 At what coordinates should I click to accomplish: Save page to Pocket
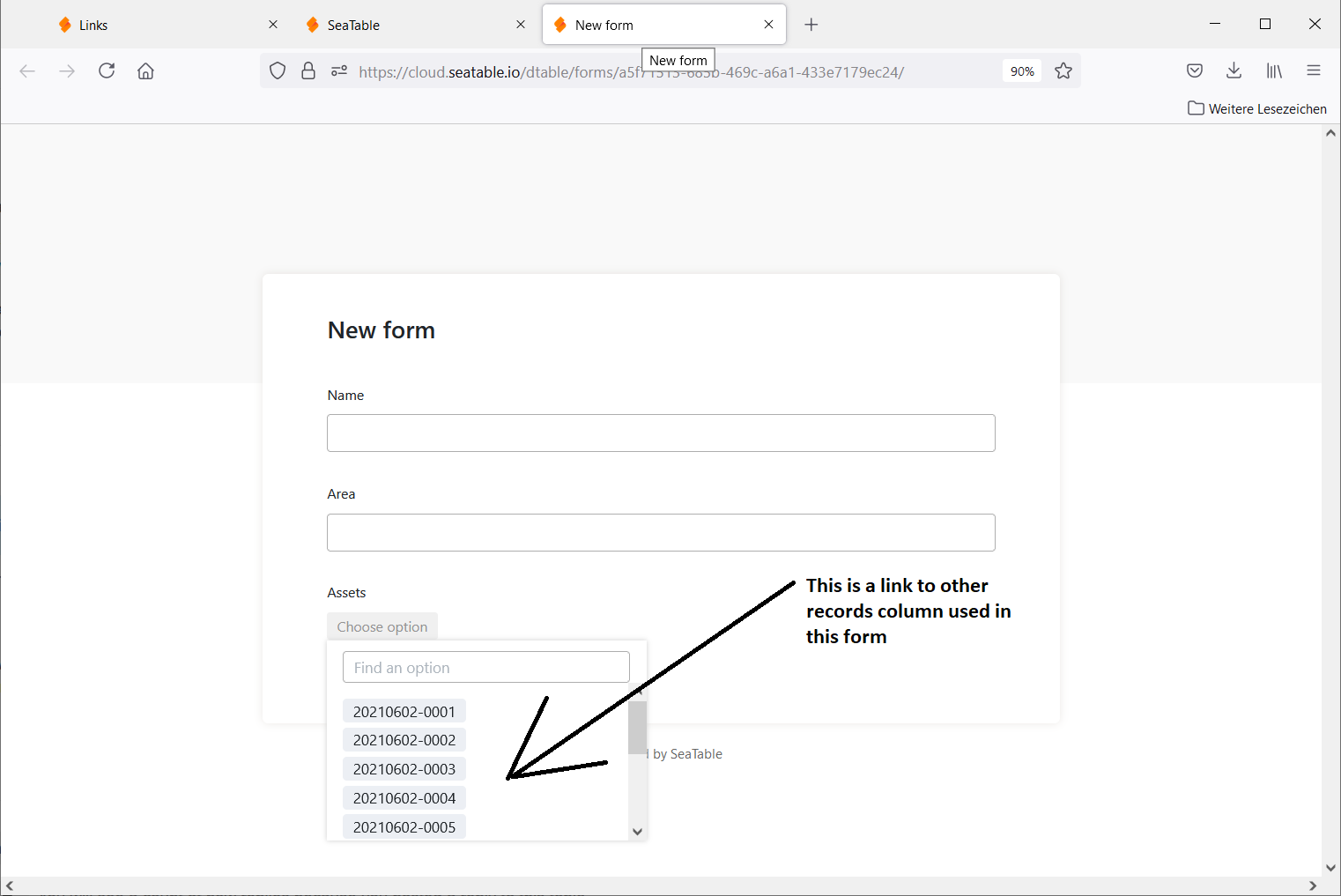pyautogui.click(x=1195, y=71)
